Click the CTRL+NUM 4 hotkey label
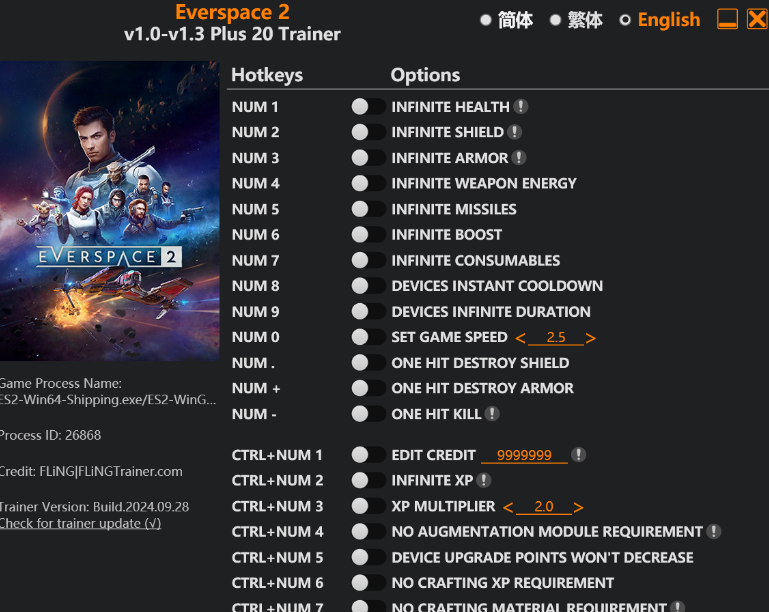Image resolution: width=769 pixels, height=612 pixels. pyautogui.click(x=278, y=532)
